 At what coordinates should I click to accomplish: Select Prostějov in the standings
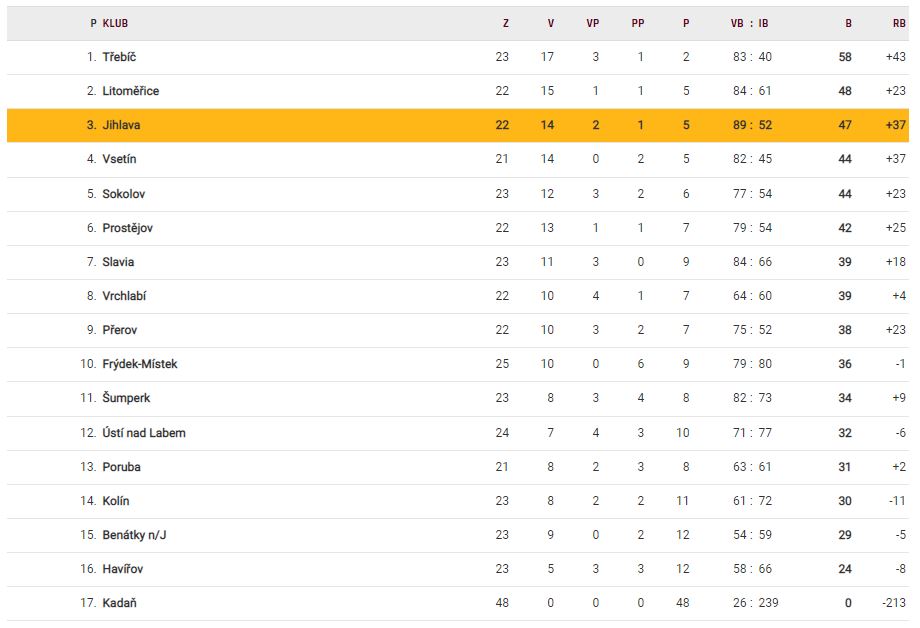coord(127,228)
